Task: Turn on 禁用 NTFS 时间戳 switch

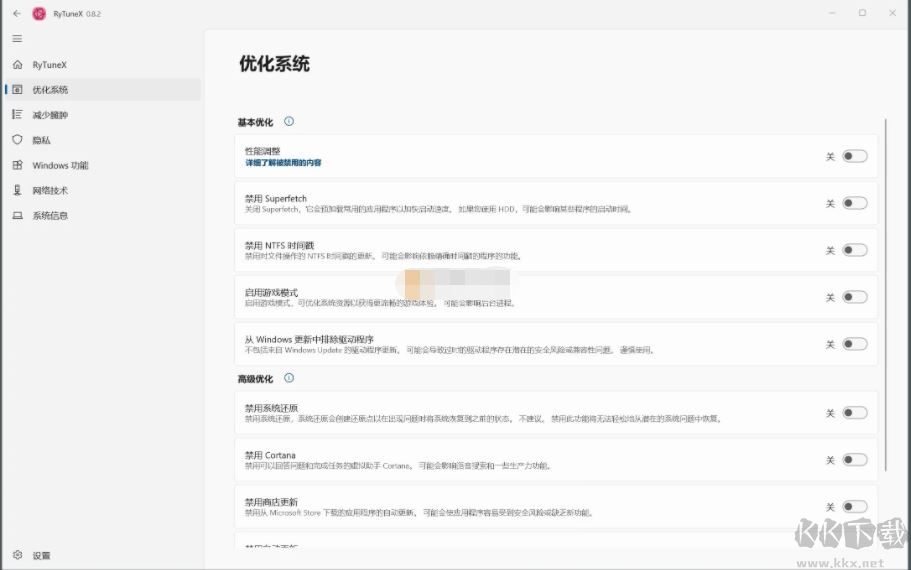Action: tap(855, 250)
